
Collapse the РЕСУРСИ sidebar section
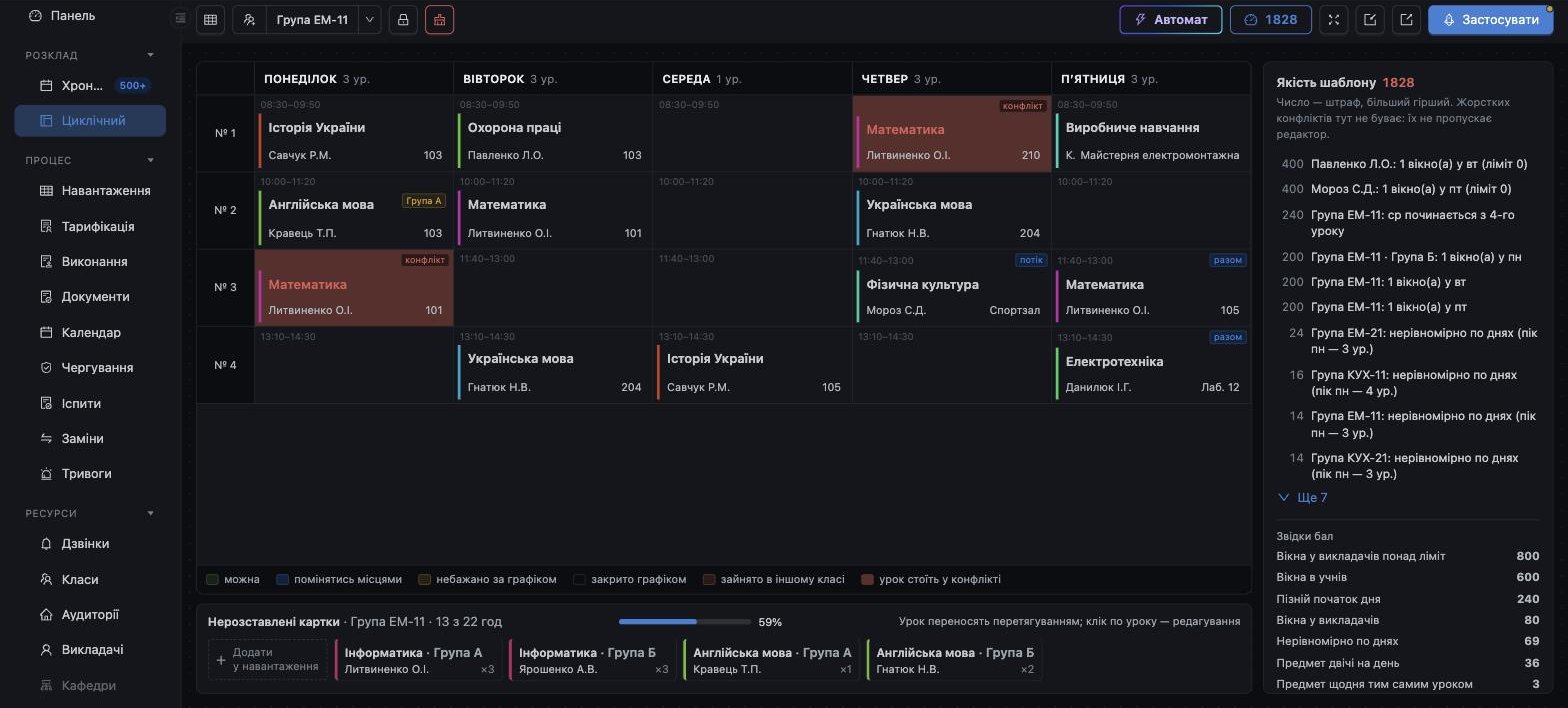pyautogui.click(x=151, y=513)
